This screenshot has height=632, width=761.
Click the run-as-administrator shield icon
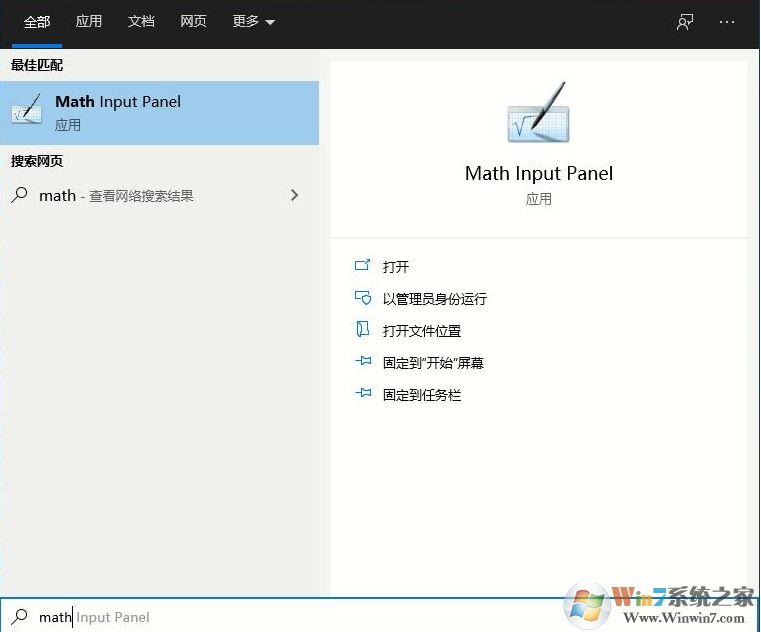pyautogui.click(x=363, y=297)
